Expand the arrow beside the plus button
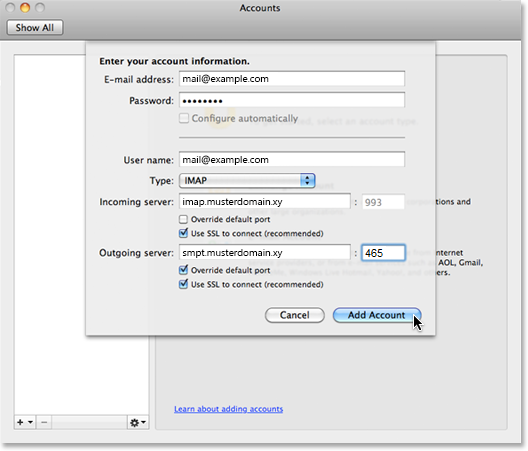This screenshot has width=528, height=451. click(30, 422)
